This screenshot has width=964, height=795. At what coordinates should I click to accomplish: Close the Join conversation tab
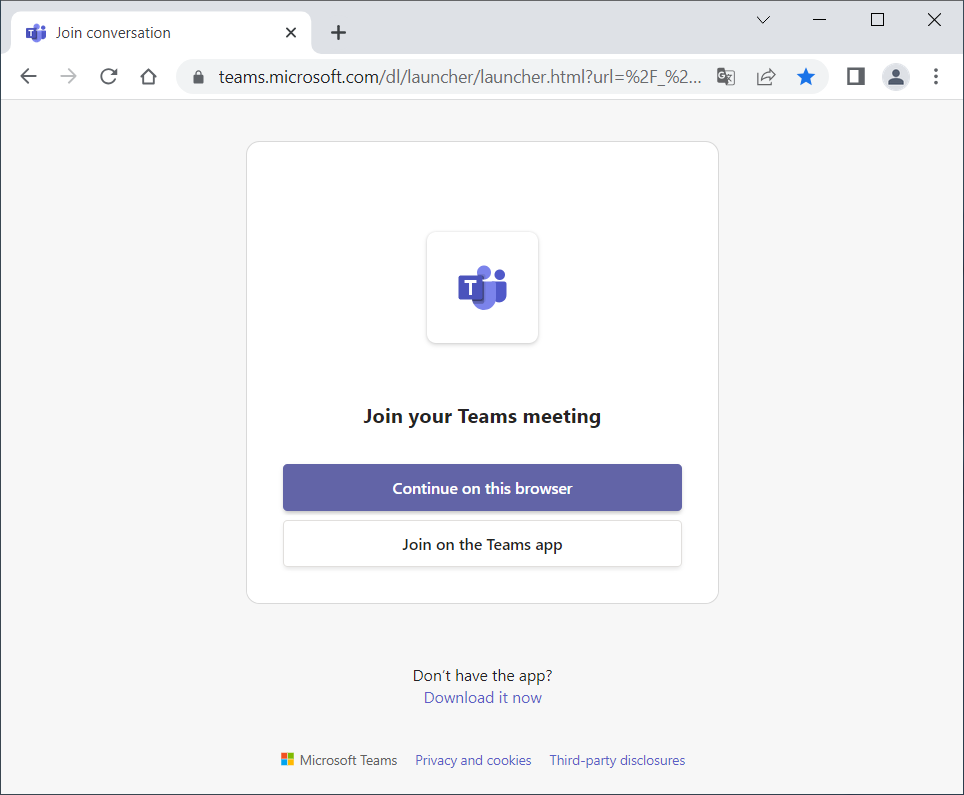click(291, 33)
